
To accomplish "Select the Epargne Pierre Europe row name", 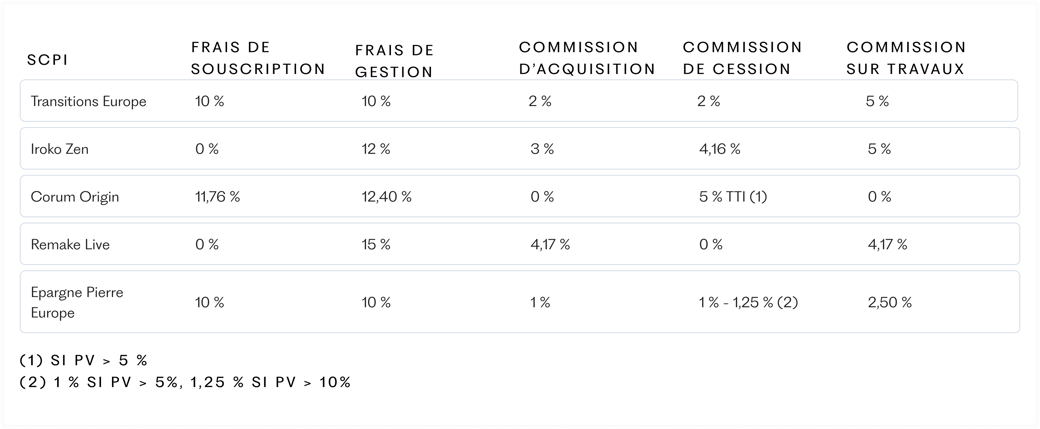I will pyautogui.click(x=77, y=302).
